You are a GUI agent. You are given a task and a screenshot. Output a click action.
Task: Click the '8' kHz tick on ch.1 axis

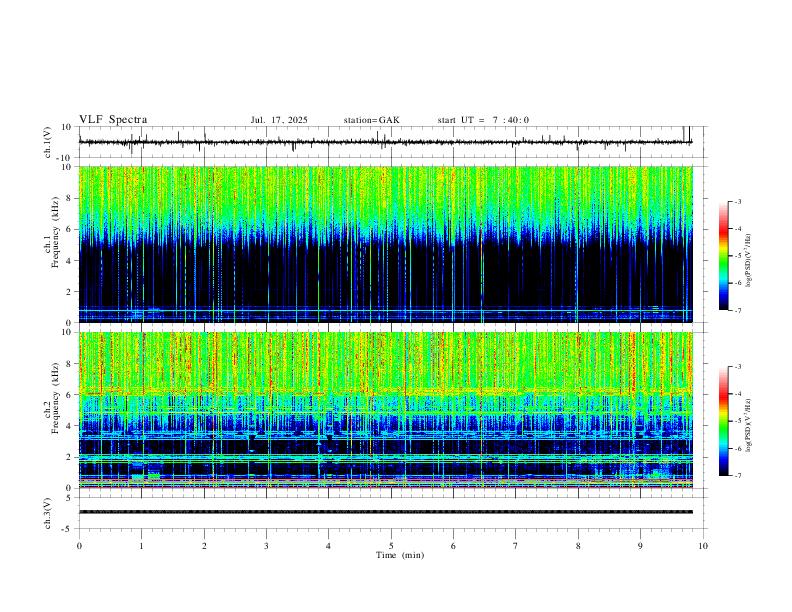pyautogui.click(x=70, y=198)
